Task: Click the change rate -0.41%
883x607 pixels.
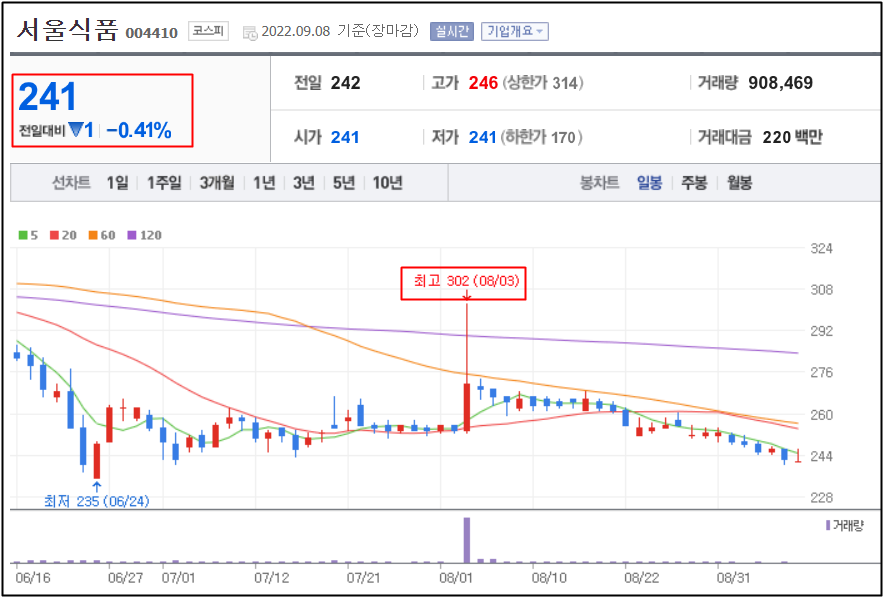Action: (139, 131)
